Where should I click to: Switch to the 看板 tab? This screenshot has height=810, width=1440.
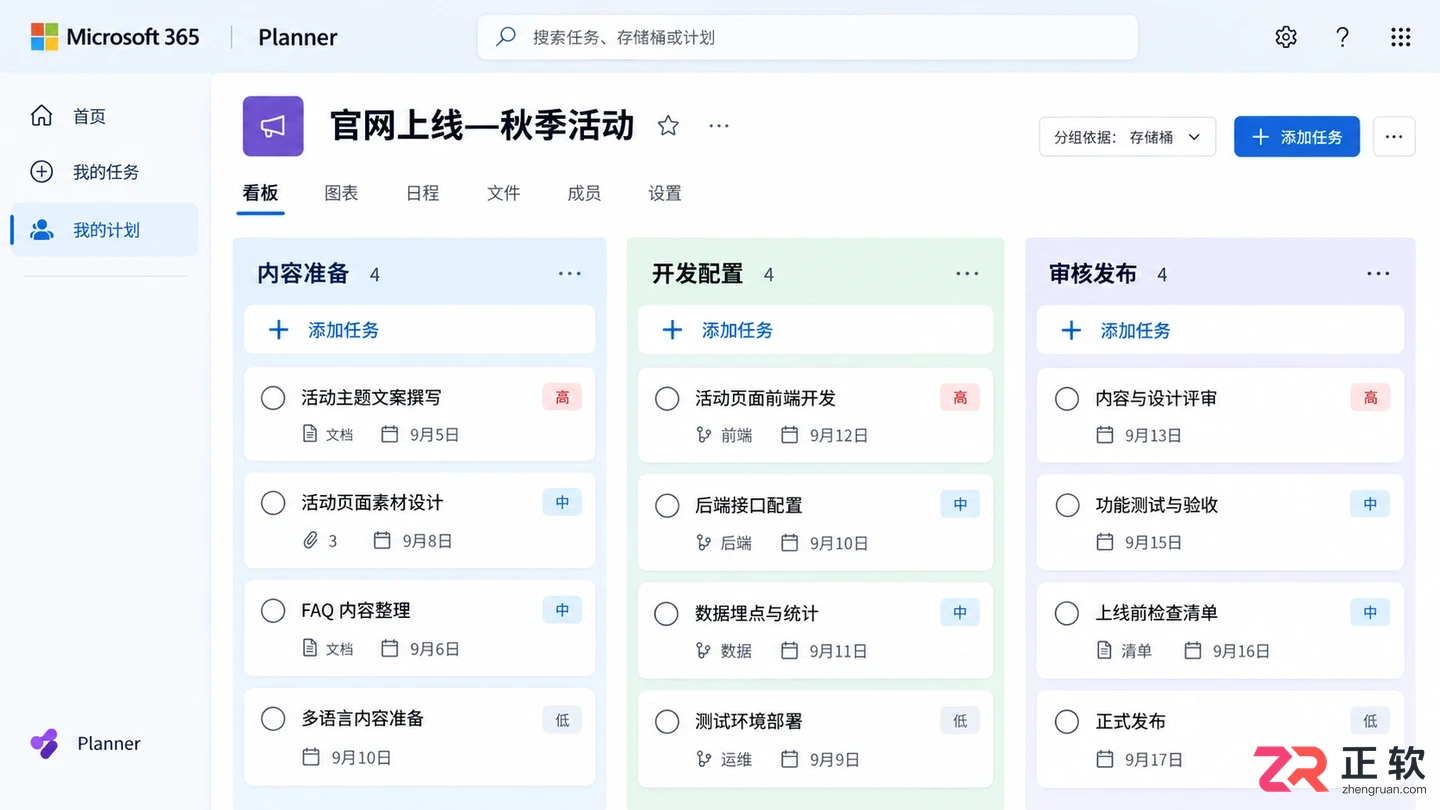coord(260,193)
